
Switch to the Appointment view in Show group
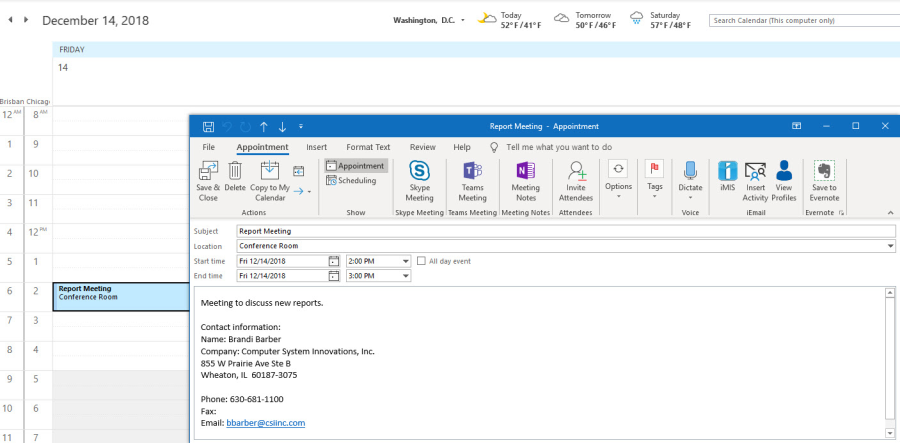tap(355, 166)
